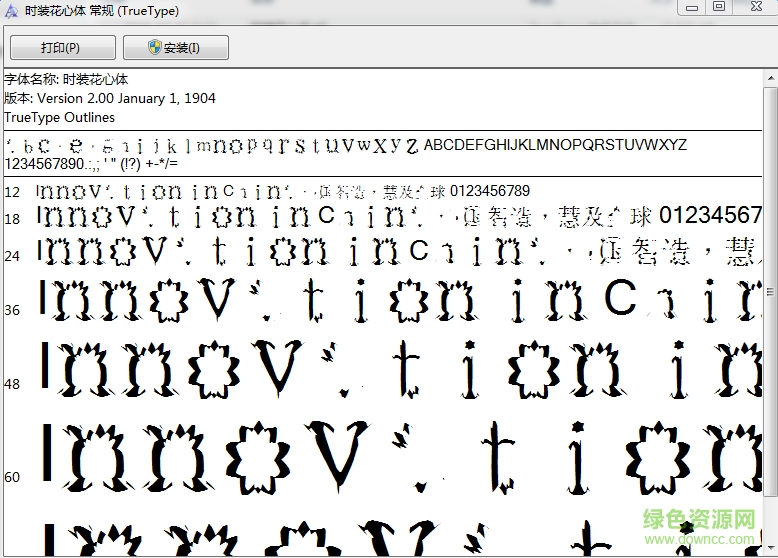Screen dimensions: 778x558
Task: Click the scroll up arrow
Action: (771, 78)
